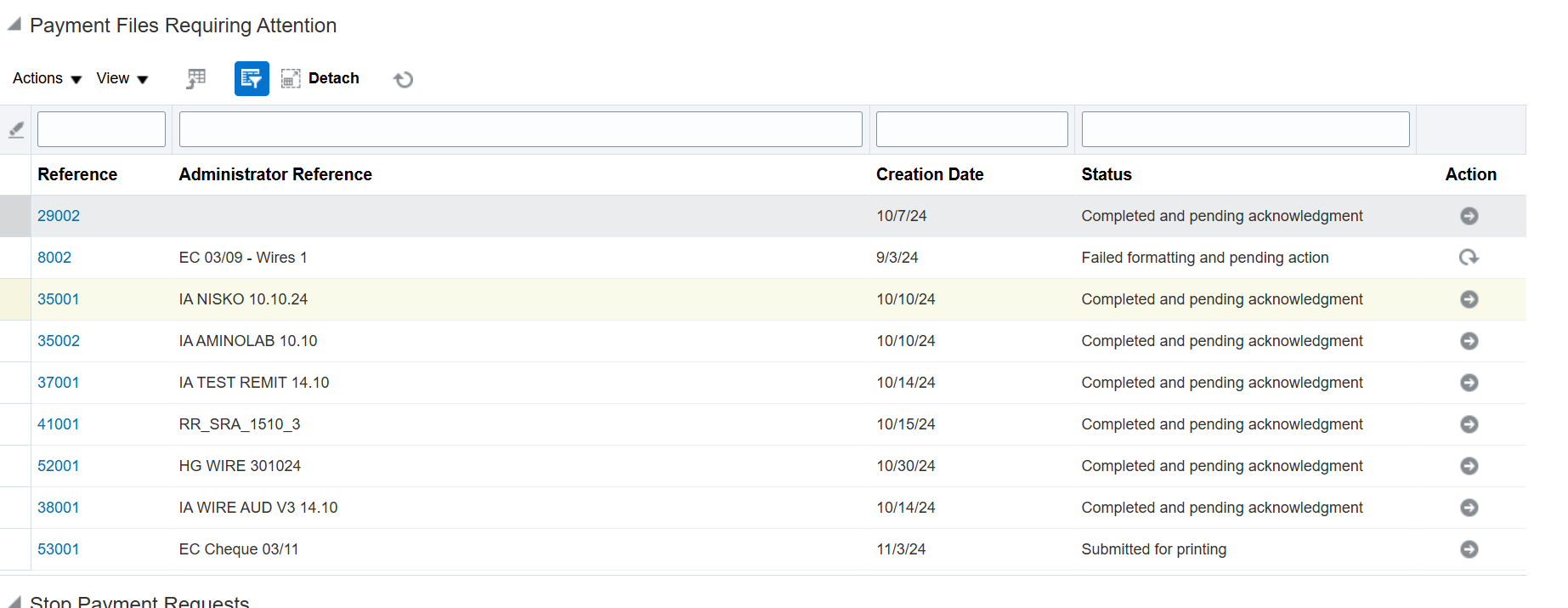Image resolution: width=1568 pixels, height=608 pixels.
Task: Click the action arrow for reference 38001
Action: [1469, 508]
